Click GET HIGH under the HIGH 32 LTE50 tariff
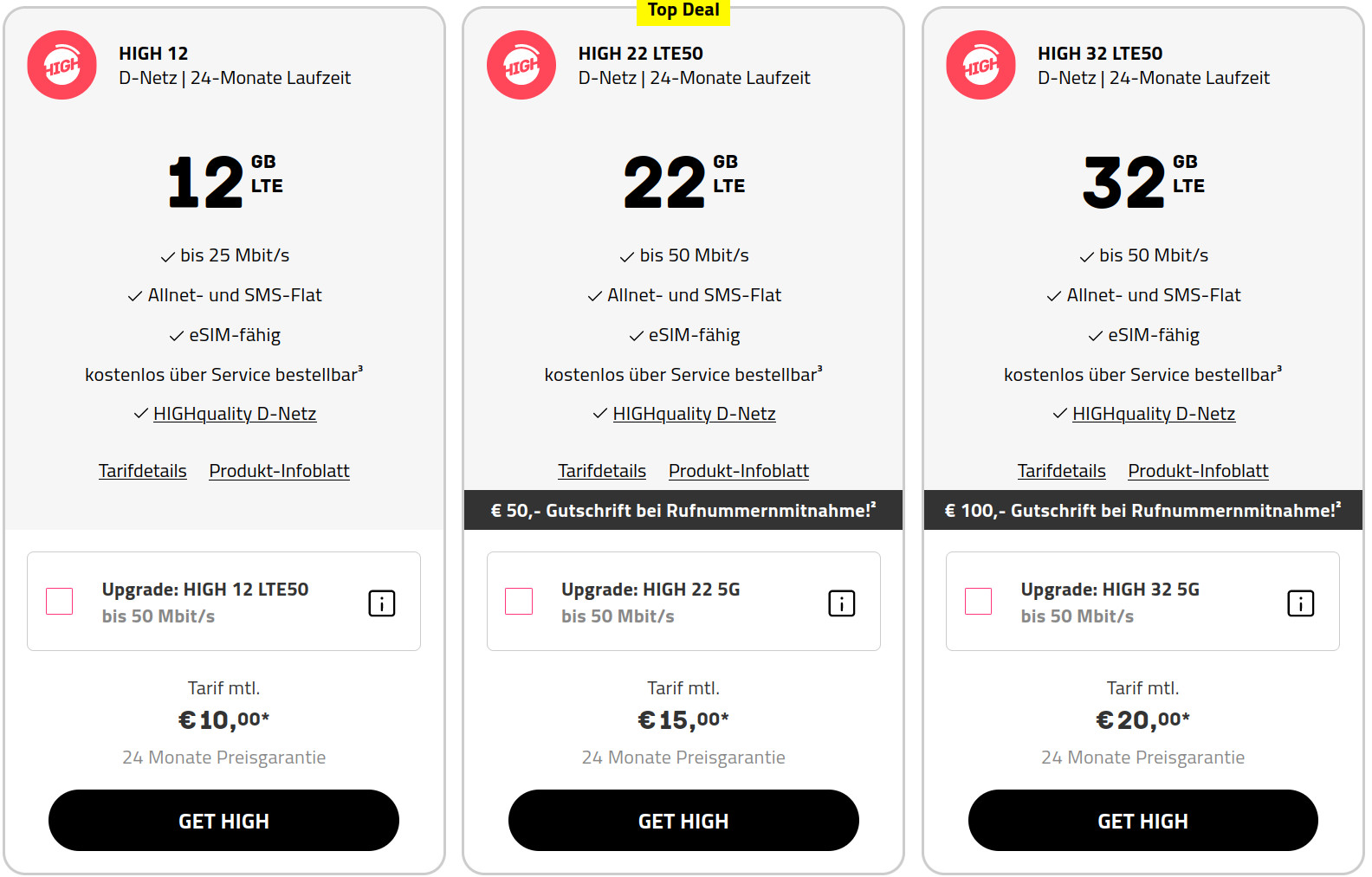This screenshot has height=877, width=1372. pyautogui.click(x=1142, y=820)
